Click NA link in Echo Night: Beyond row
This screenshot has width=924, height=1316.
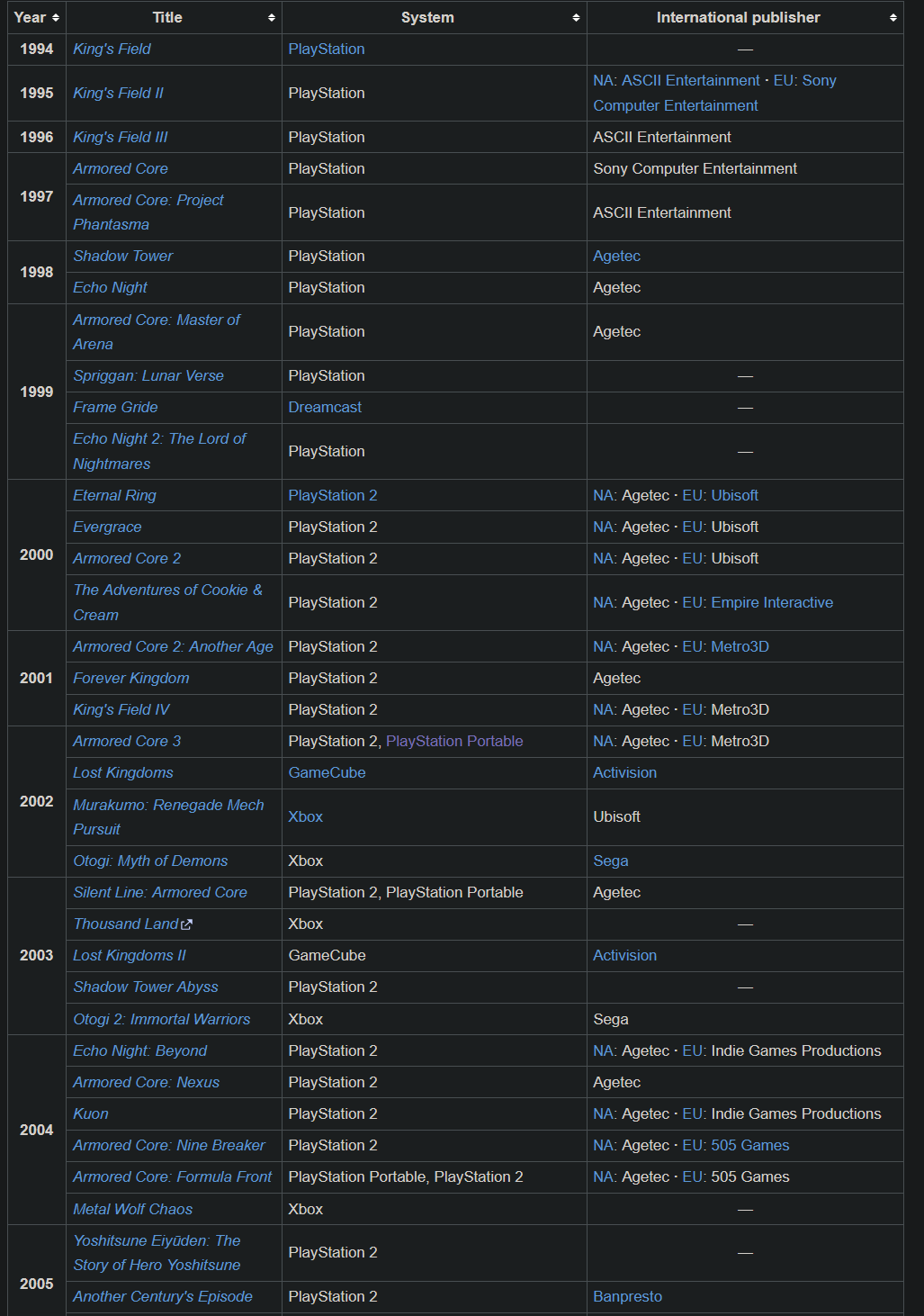click(x=603, y=1050)
